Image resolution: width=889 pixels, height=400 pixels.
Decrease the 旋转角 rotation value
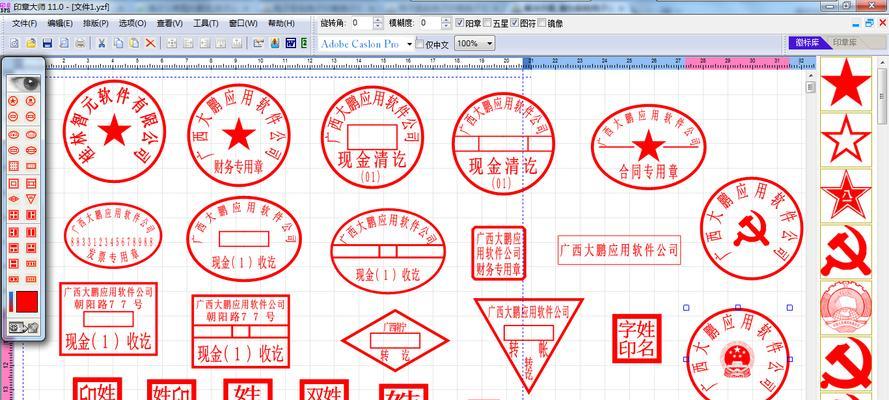coord(378,27)
